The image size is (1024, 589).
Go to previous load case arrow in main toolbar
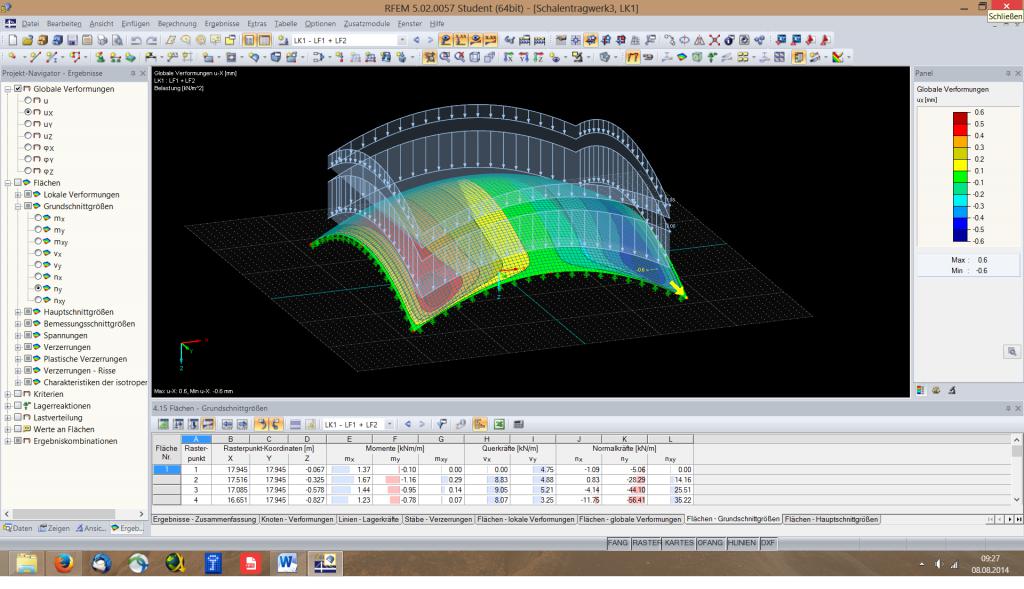click(x=416, y=40)
